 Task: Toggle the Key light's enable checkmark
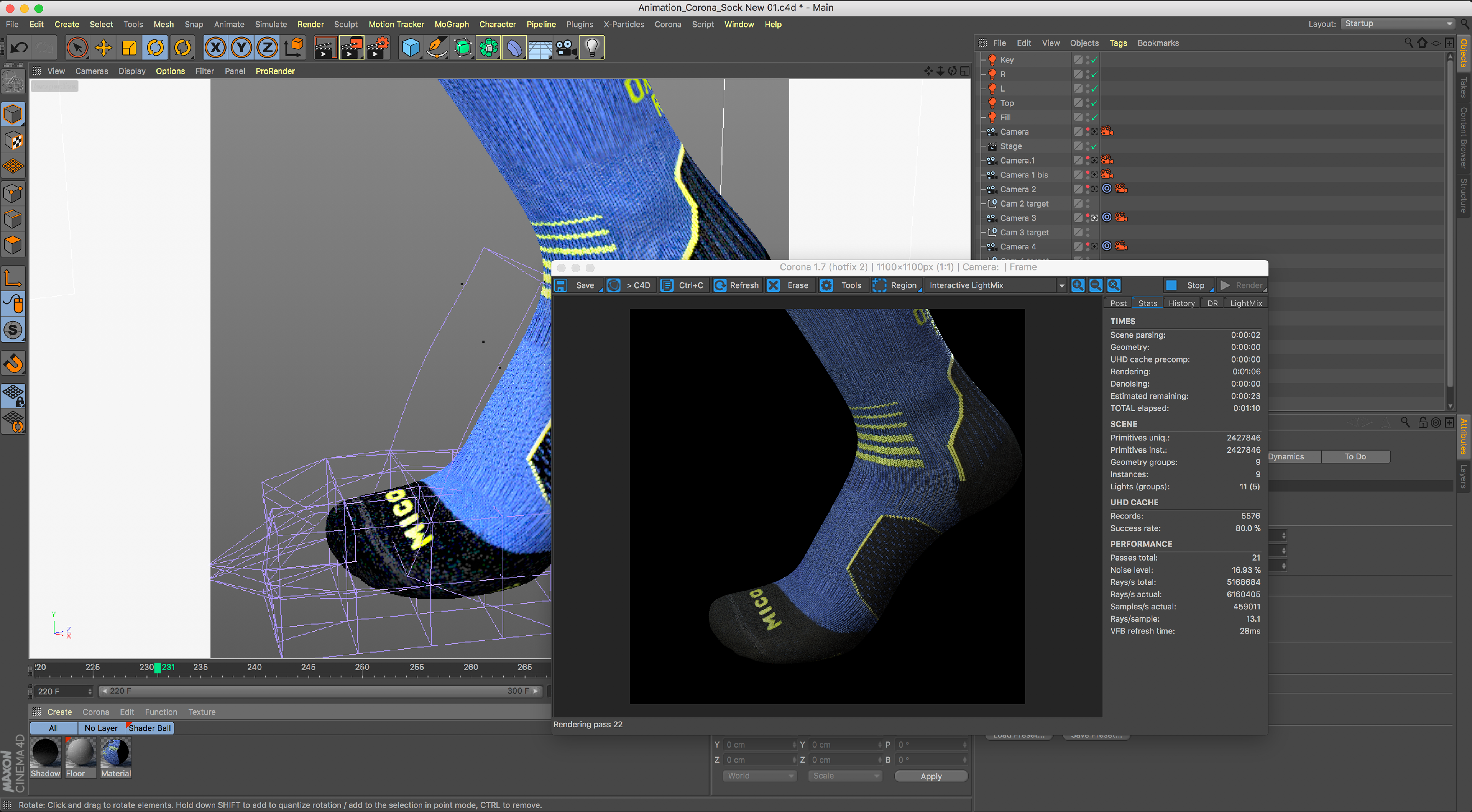1094,60
